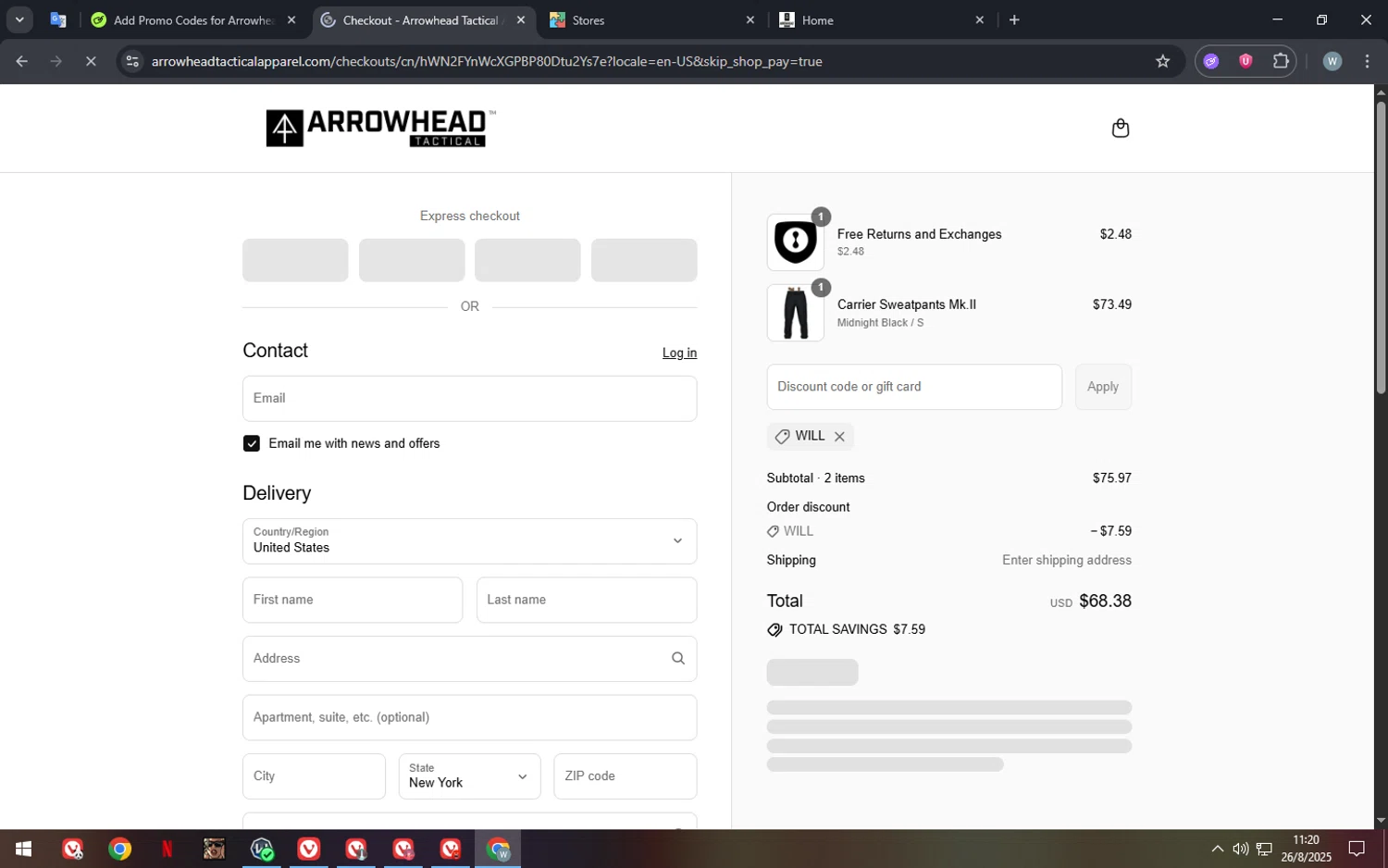Go back to the previous page
Viewport: 1388px width, 868px height.
click(x=21, y=61)
